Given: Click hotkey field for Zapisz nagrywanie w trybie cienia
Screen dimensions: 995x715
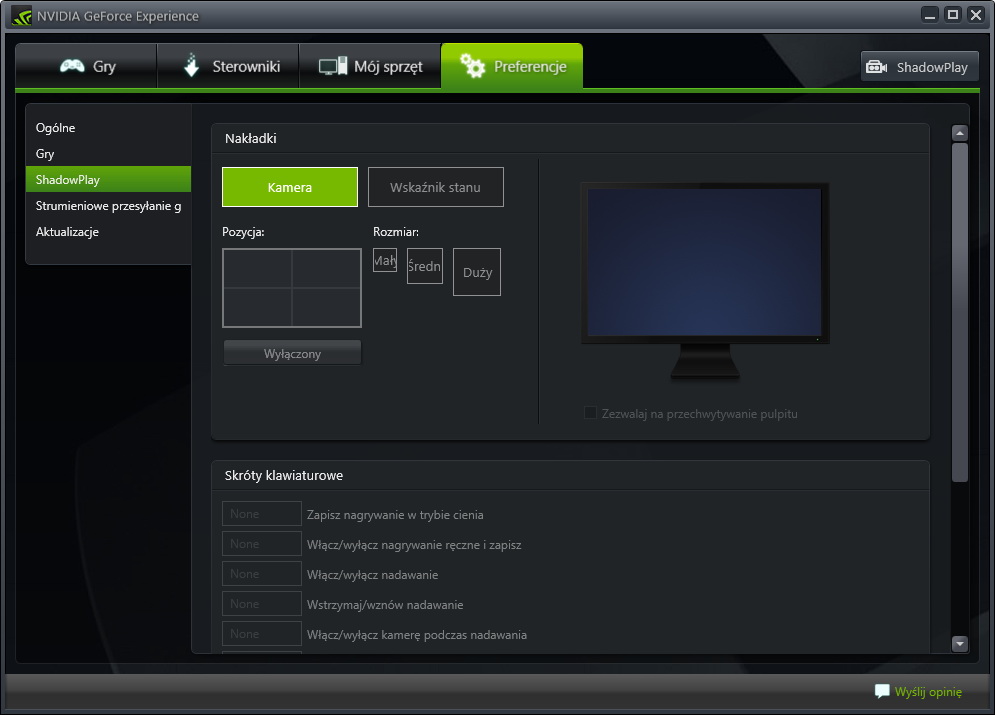Looking at the screenshot, I should coord(261,514).
